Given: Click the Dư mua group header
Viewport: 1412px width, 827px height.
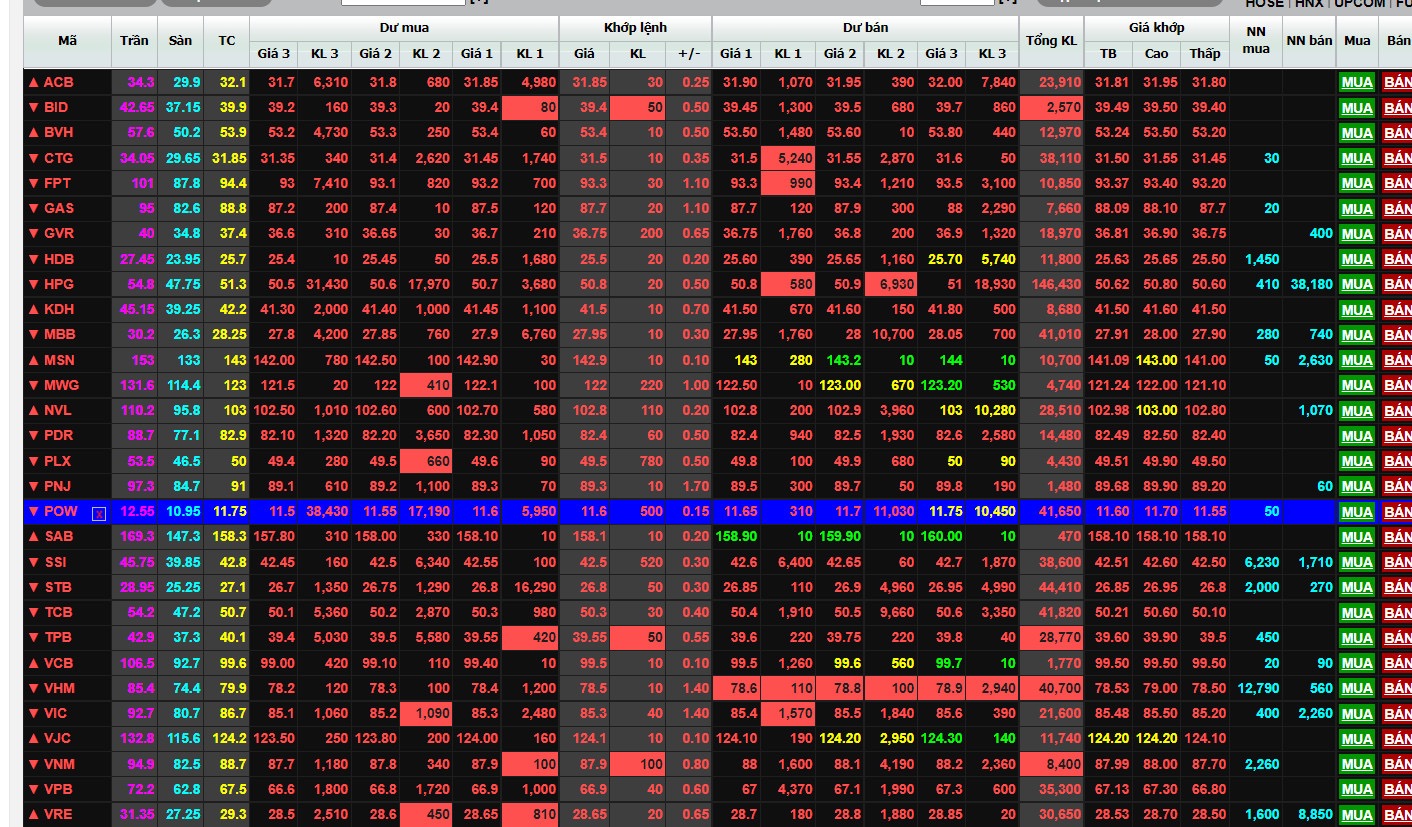Looking at the screenshot, I should click(x=404, y=28).
